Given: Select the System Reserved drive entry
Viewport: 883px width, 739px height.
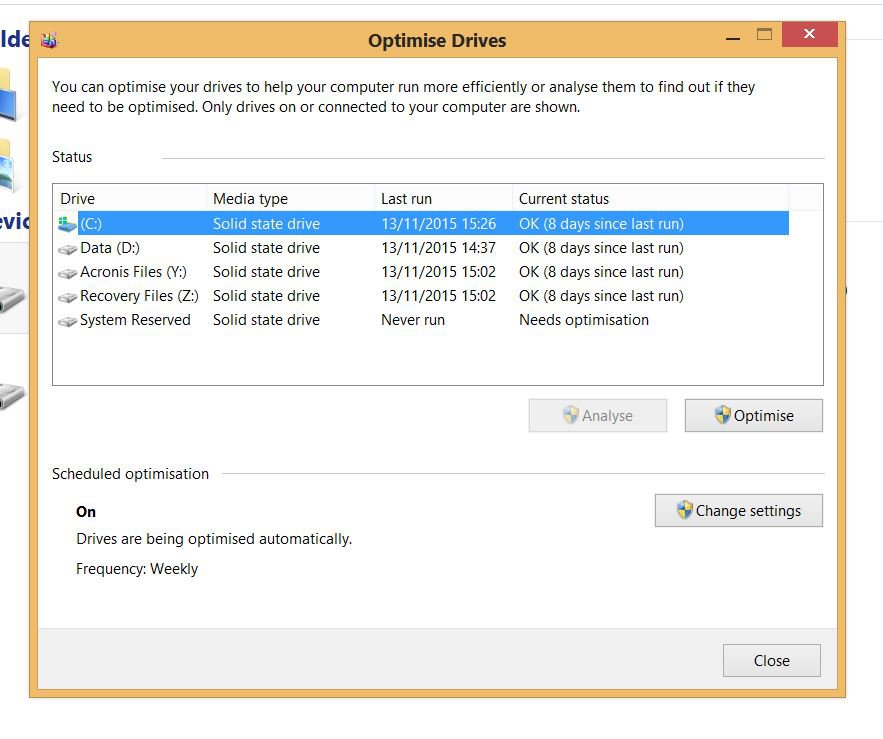Looking at the screenshot, I should click(x=135, y=320).
